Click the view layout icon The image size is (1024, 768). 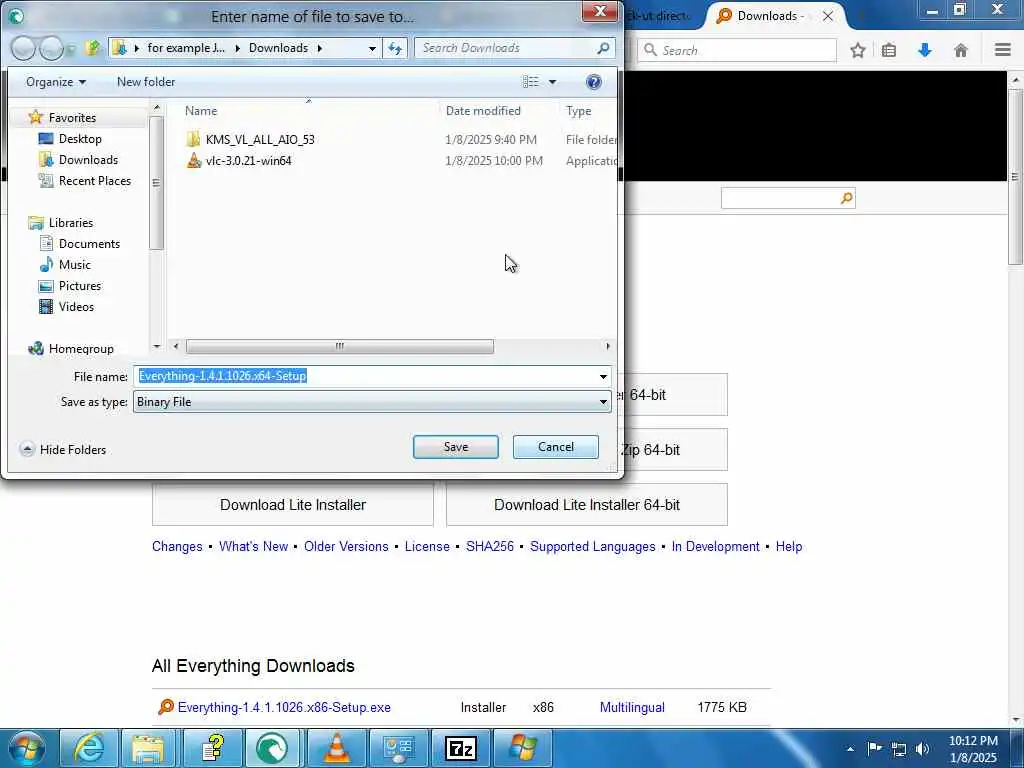(x=531, y=82)
